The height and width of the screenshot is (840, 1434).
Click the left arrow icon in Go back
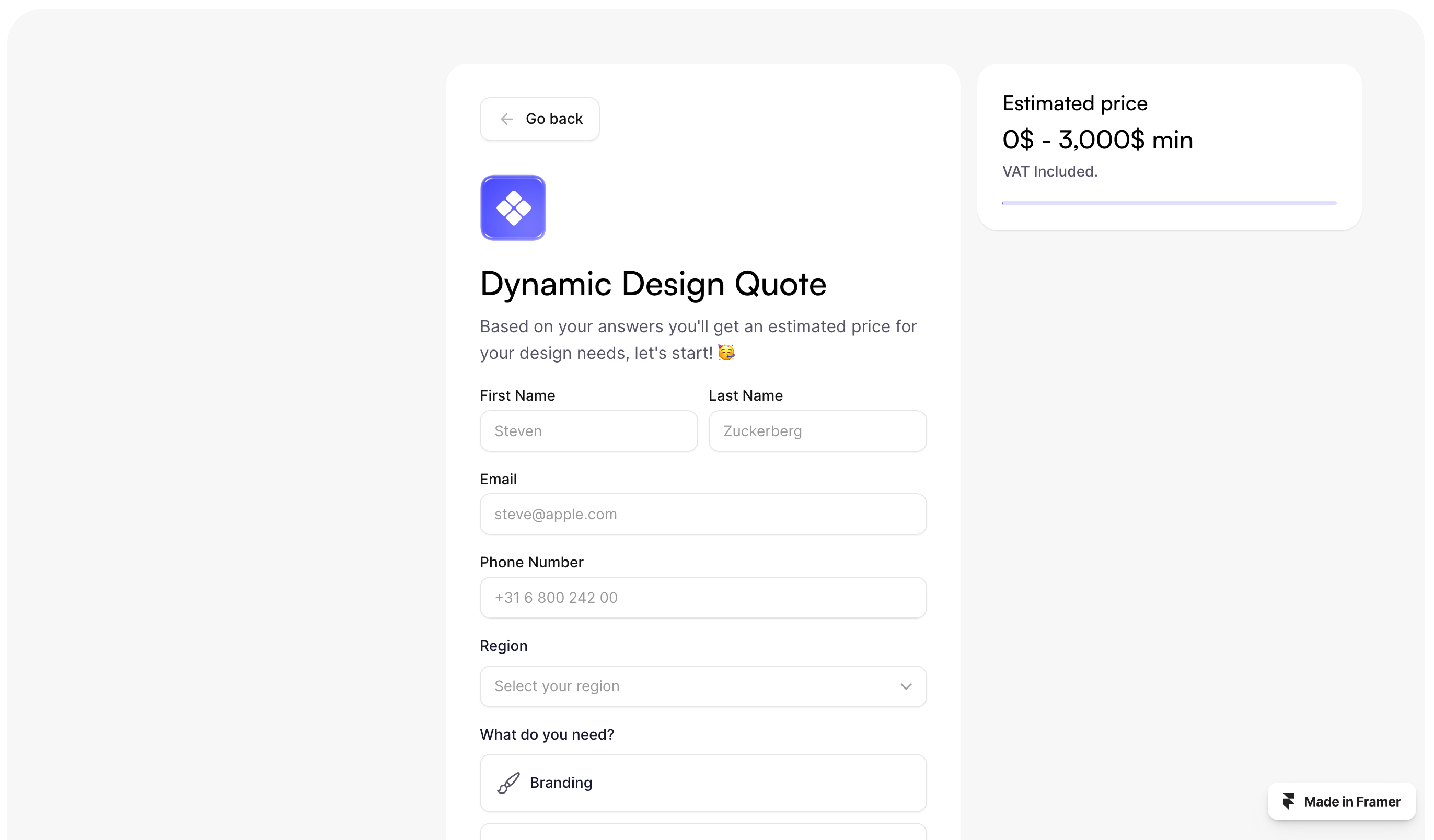[506, 119]
